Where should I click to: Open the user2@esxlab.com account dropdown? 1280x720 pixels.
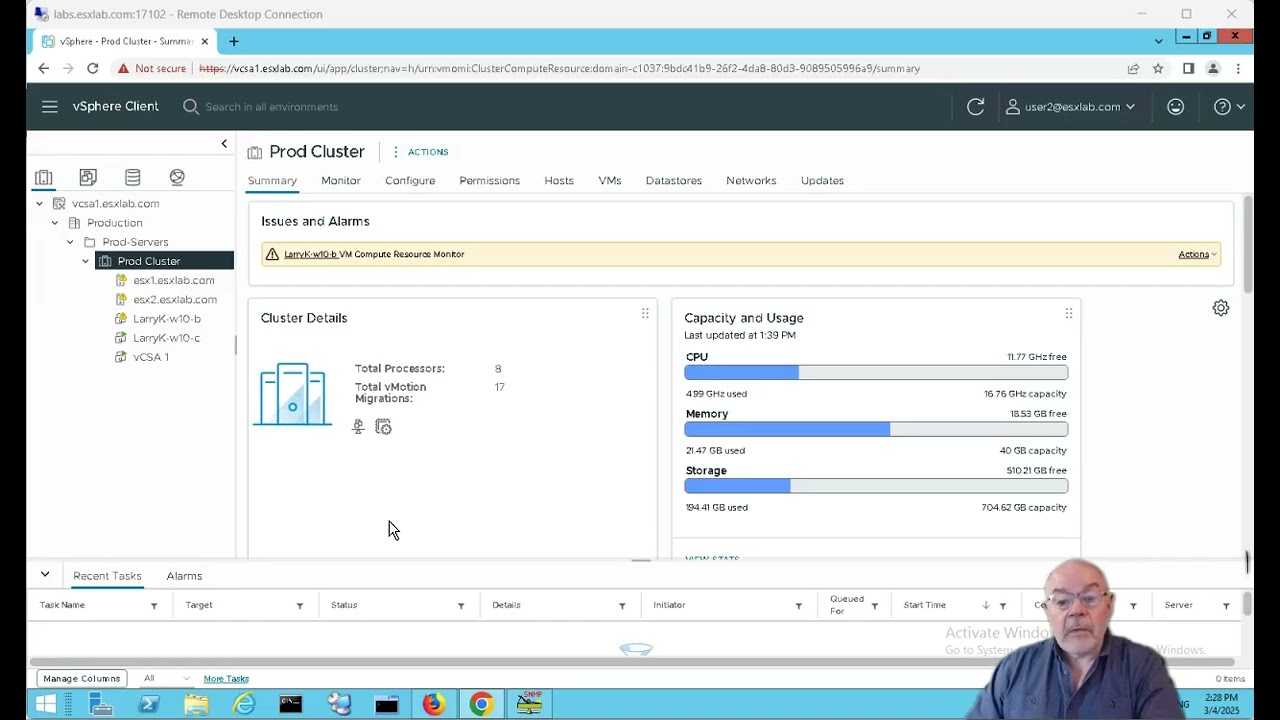(1070, 107)
